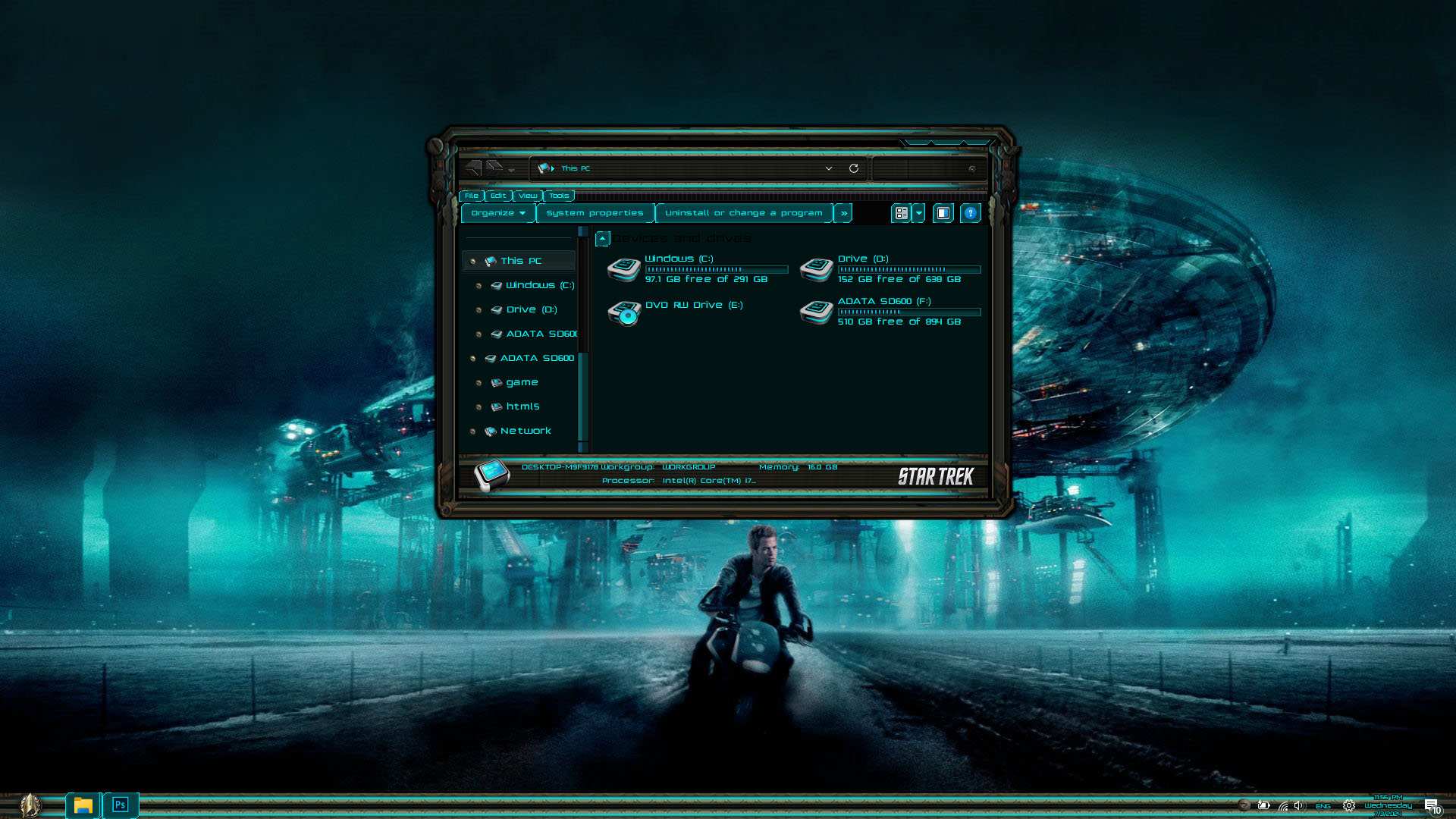Image resolution: width=1456 pixels, height=819 pixels.
Task: Select the DVD RW Drive (E:) icon
Action: [625, 312]
